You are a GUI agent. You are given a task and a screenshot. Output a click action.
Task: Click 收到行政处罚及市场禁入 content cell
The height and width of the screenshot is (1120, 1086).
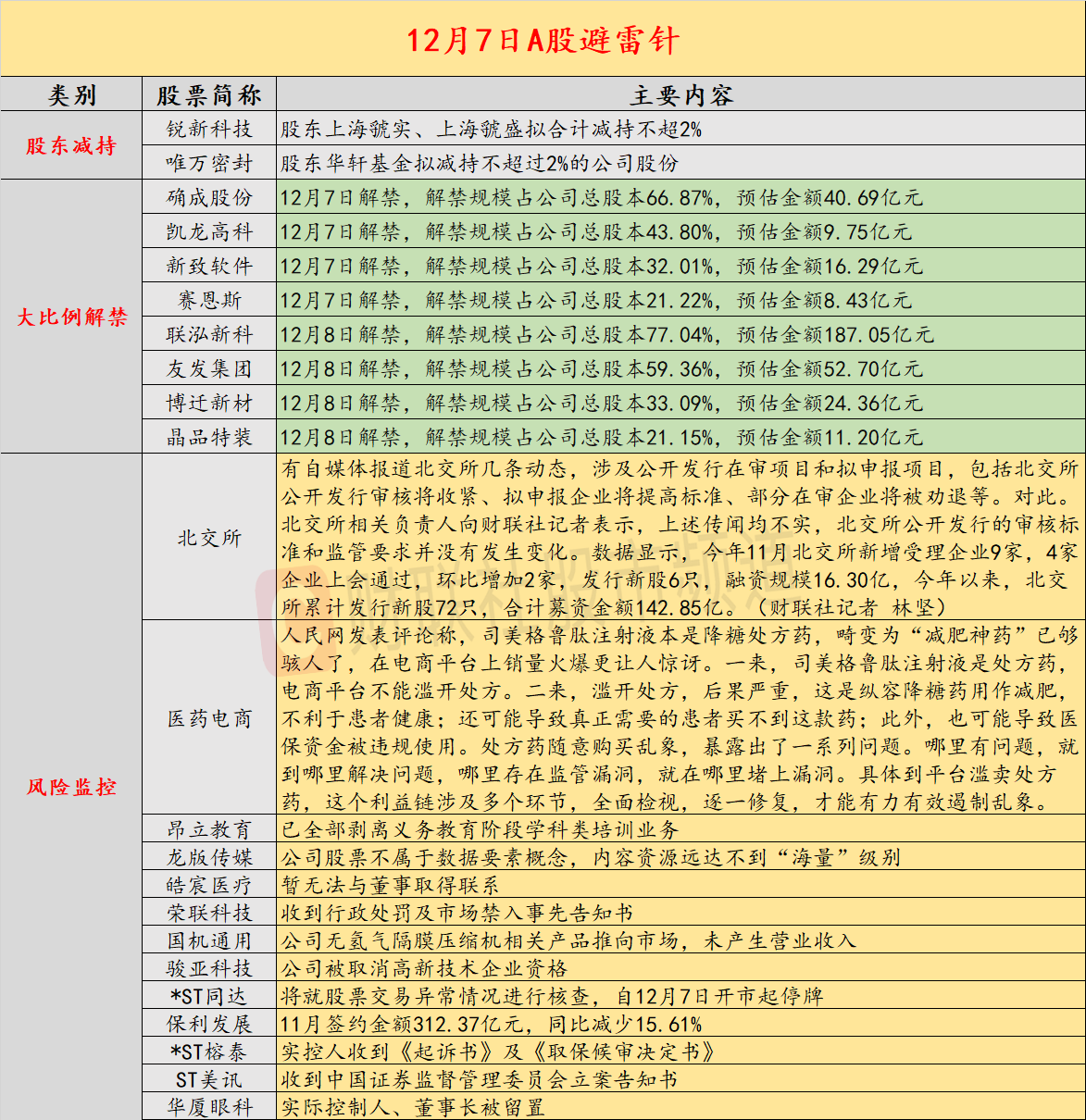pyautogui.click(x=680, y=913)
